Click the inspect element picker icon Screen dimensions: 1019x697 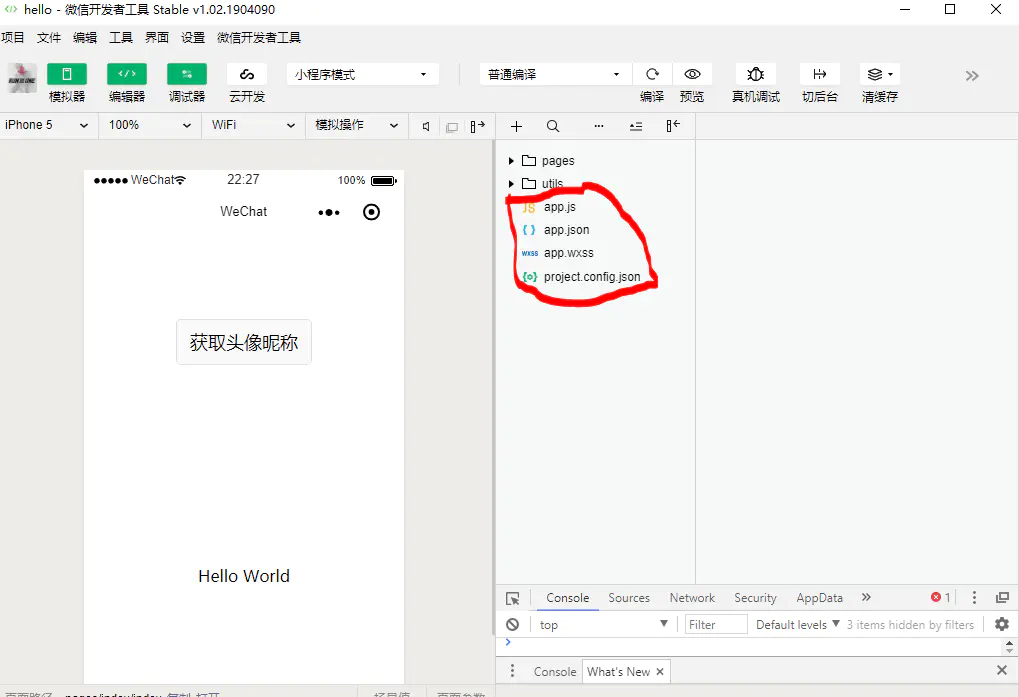(513, 598)
